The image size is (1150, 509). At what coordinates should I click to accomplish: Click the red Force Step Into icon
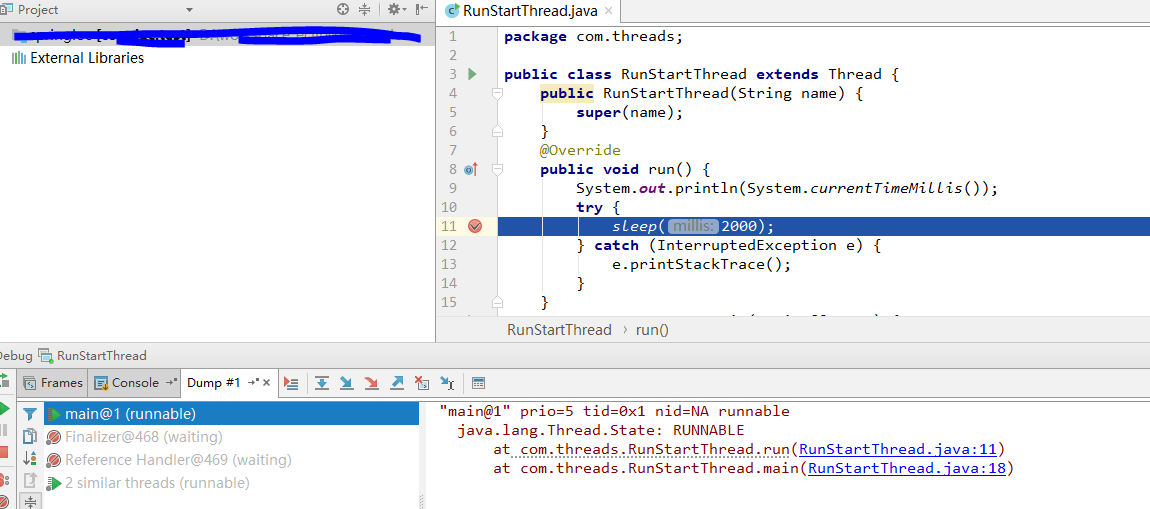pos(371,383)
